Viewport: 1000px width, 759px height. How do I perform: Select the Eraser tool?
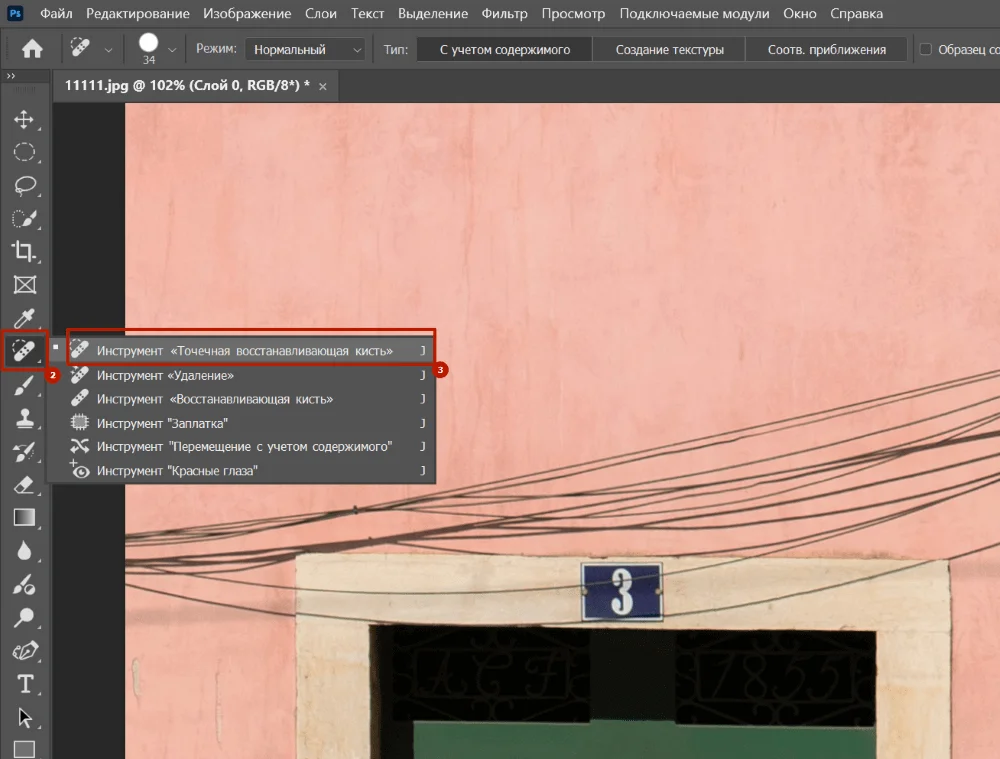[x=23, y=485]
